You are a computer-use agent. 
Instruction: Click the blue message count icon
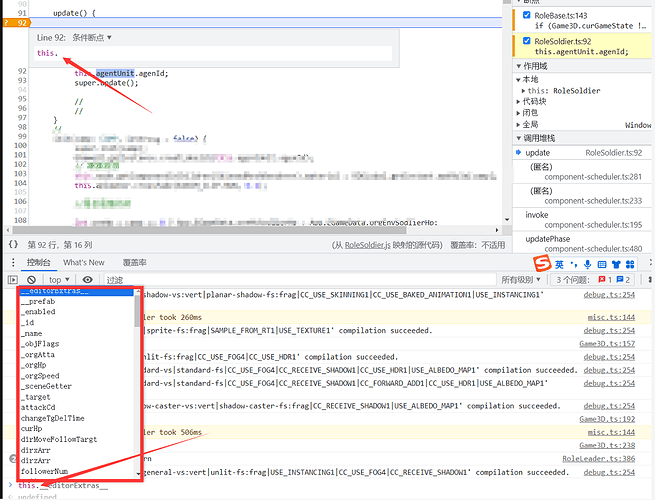point(620,279)
